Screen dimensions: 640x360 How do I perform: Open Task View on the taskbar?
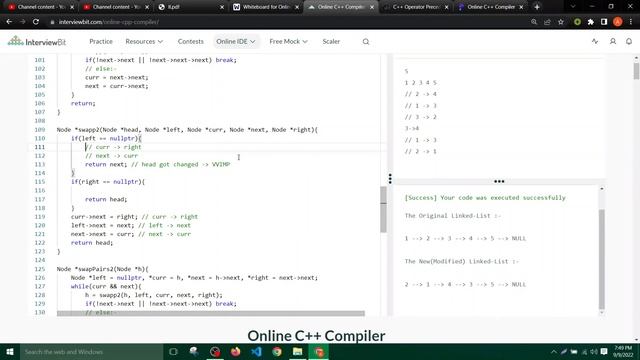pyautogui.click(x=173, y=352)
